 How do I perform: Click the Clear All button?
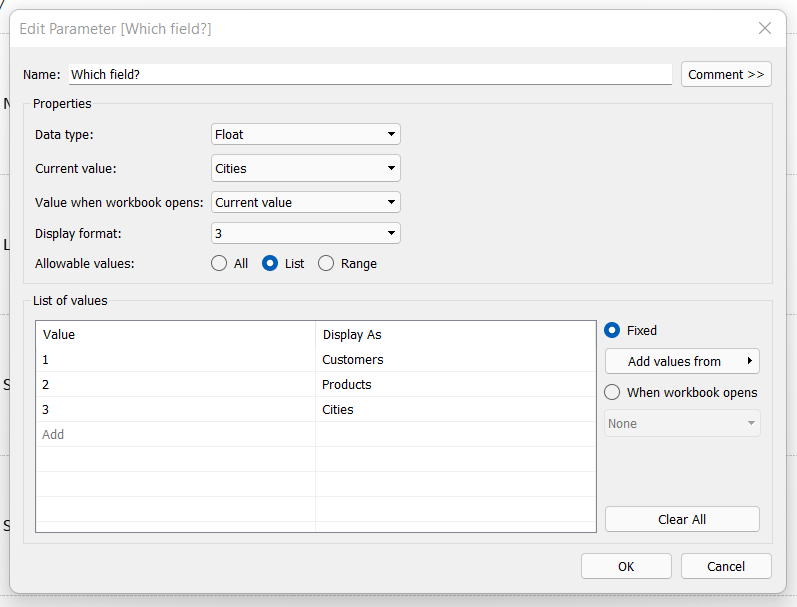coord(682,519)
